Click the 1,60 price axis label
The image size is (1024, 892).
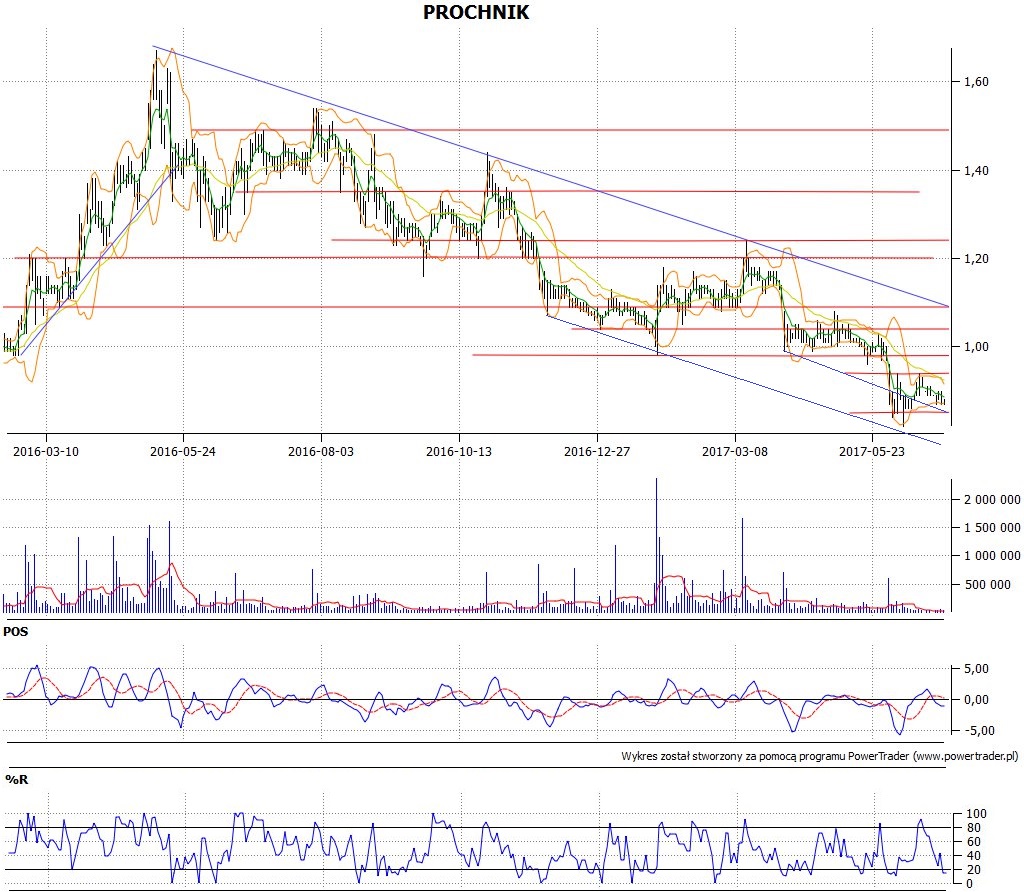[976, 82]
